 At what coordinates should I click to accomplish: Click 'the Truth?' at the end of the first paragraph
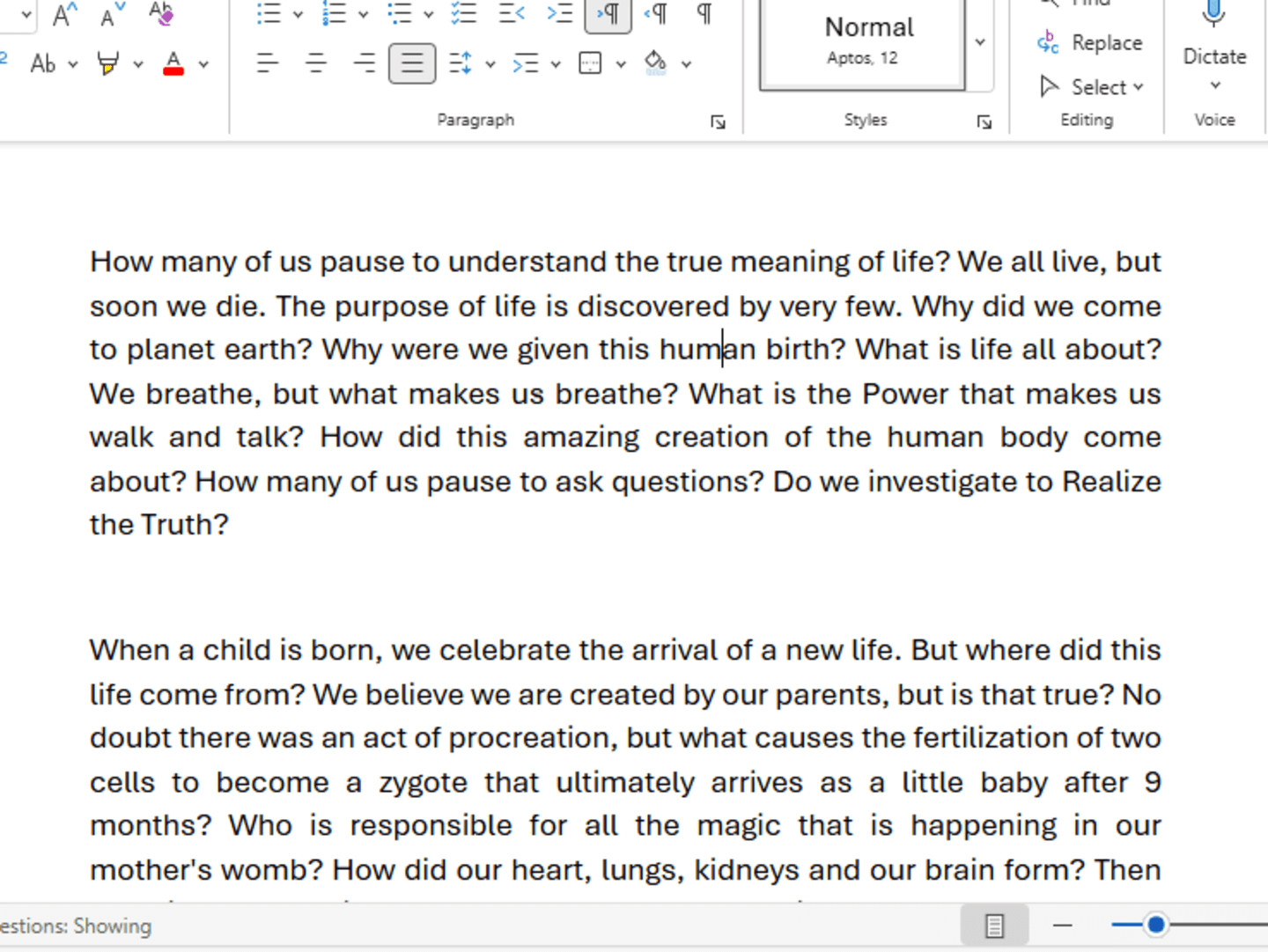point(159,525)
